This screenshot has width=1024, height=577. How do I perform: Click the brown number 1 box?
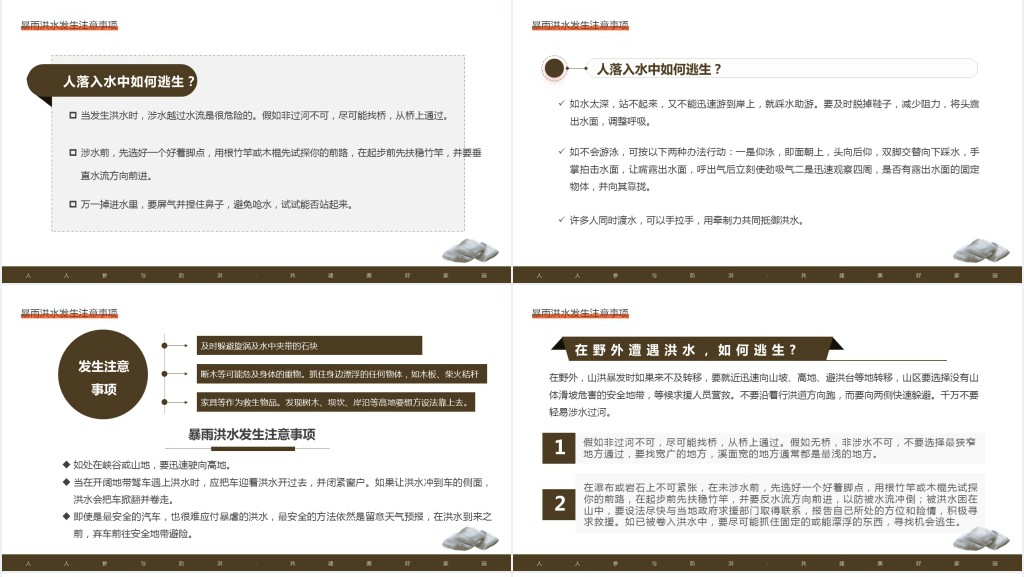coord(560,448)
